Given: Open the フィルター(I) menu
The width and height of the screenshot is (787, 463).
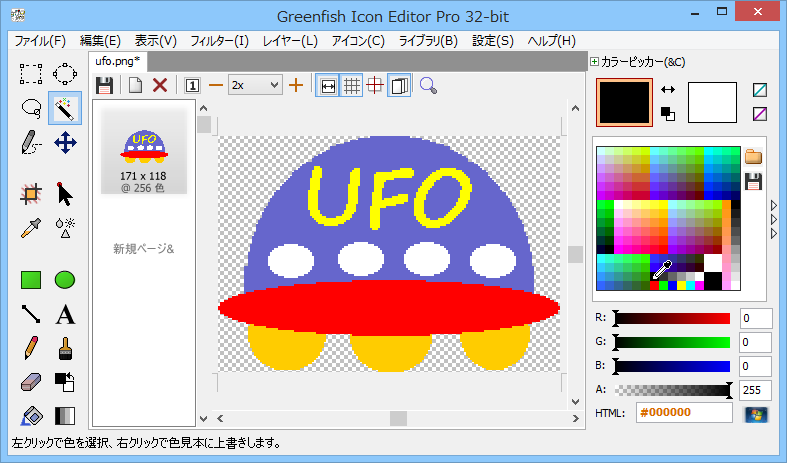Looking at the screenshot, I should coord(219,41).
